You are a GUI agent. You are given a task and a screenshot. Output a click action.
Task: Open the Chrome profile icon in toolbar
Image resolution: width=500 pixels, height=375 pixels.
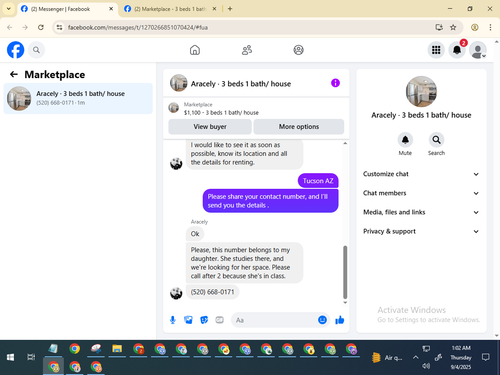(475, 27)
